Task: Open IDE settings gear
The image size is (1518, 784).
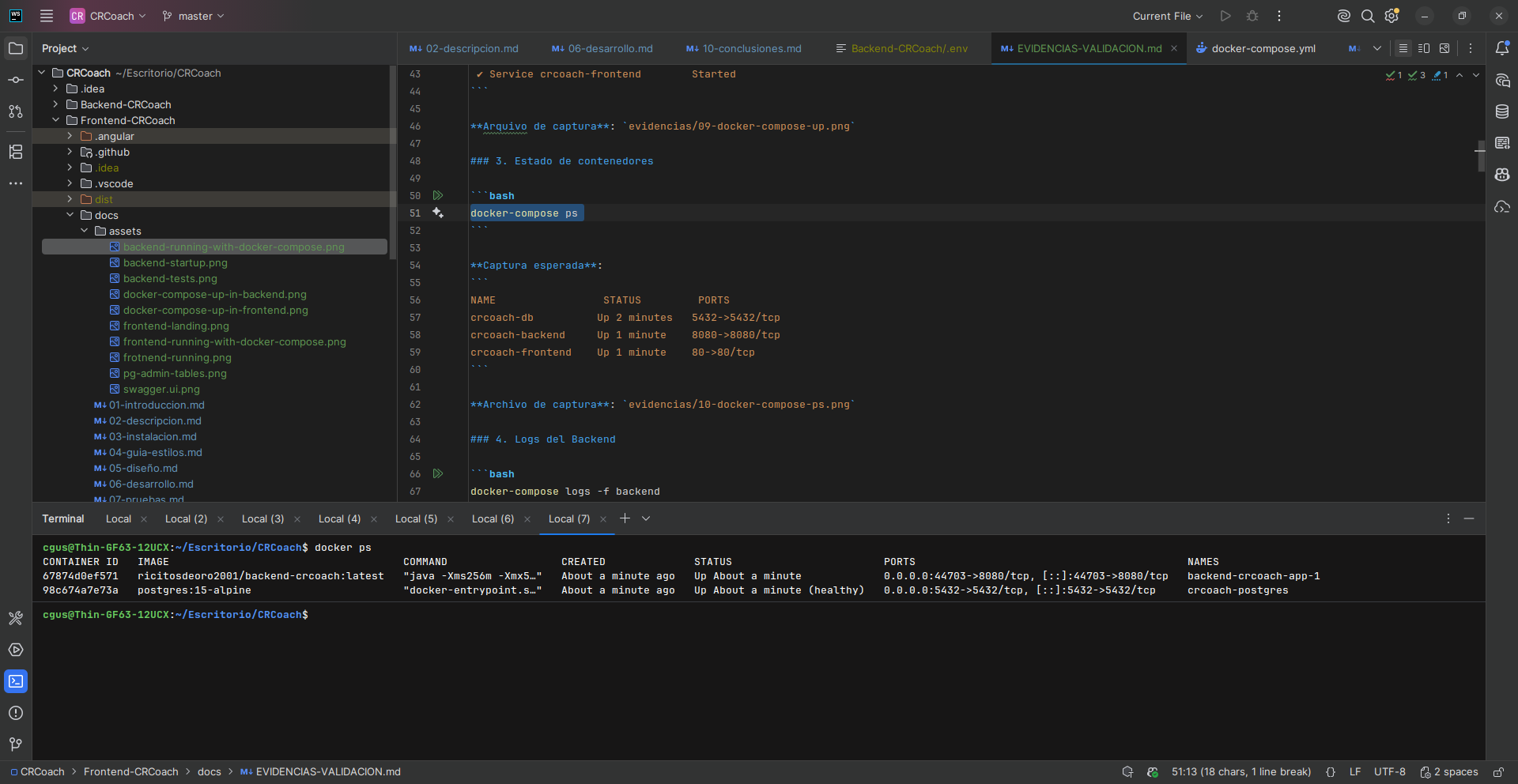Action: pyautogui.click(x=1392, y=16)
